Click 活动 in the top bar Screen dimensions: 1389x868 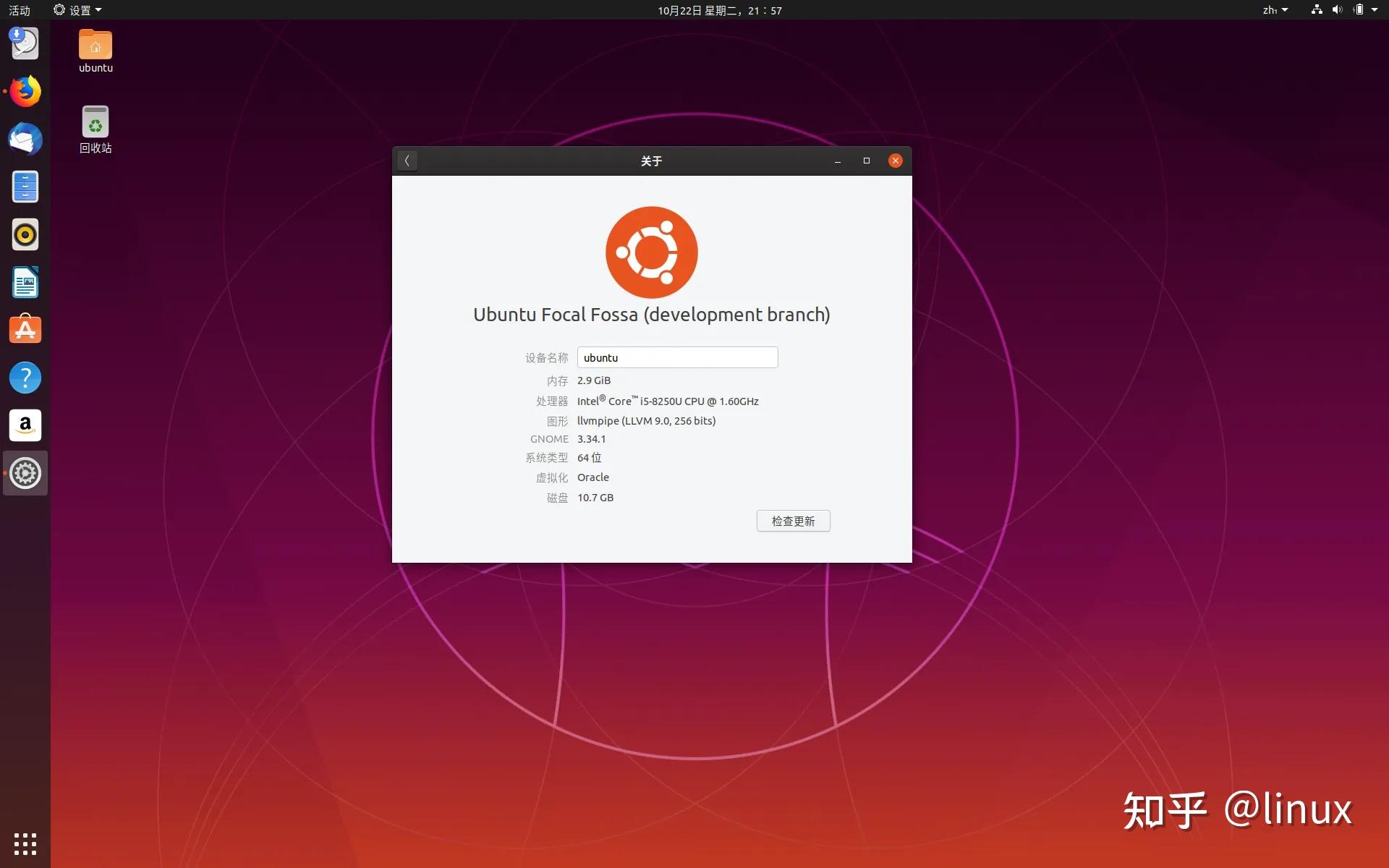point(21,9)
